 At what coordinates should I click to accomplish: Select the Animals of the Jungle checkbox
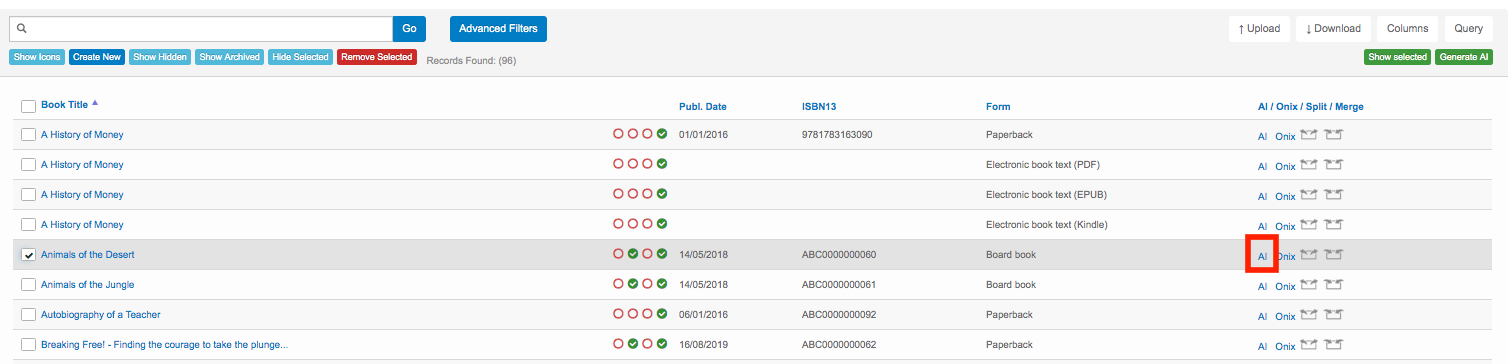coord(29,285)
